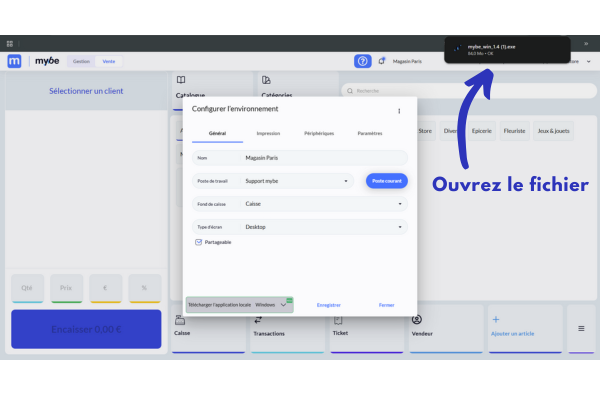Switch to Gestion mode
This screenshot has width=600, height=400.
point(81,61)
